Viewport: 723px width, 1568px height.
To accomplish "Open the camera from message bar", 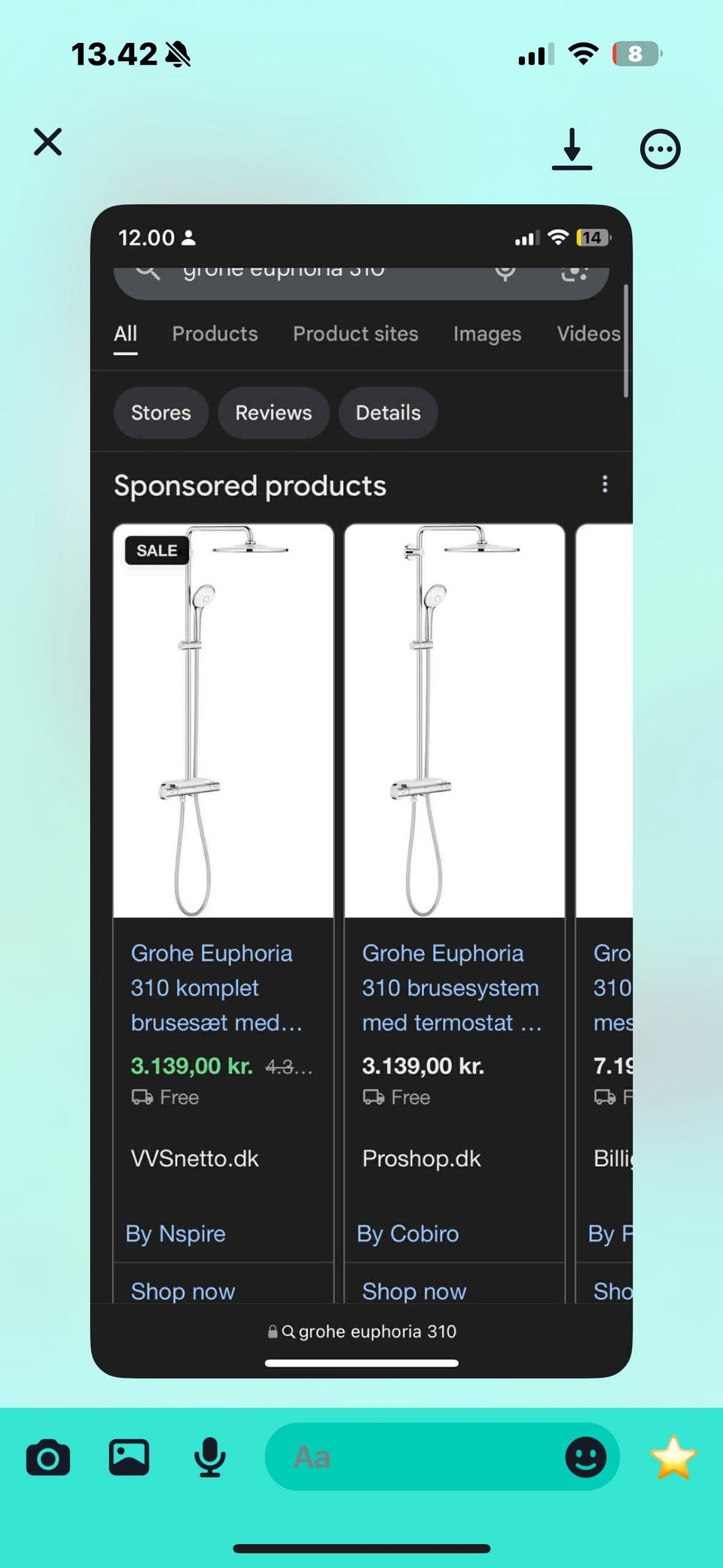I will click(x=48, y=1457).
